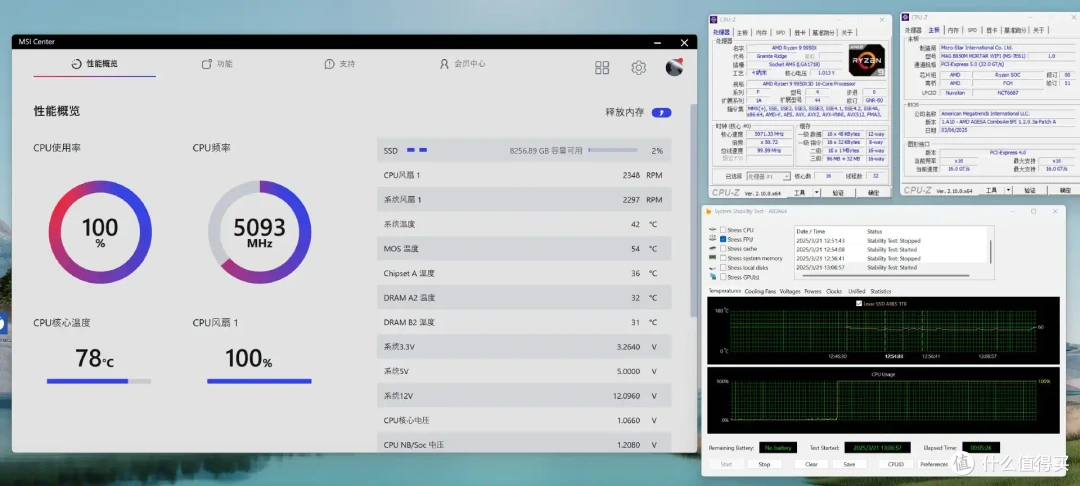Open the Clocks tab in AIDA64
The height and width of the screenshot is (486, 1080).
coord(833,291)
